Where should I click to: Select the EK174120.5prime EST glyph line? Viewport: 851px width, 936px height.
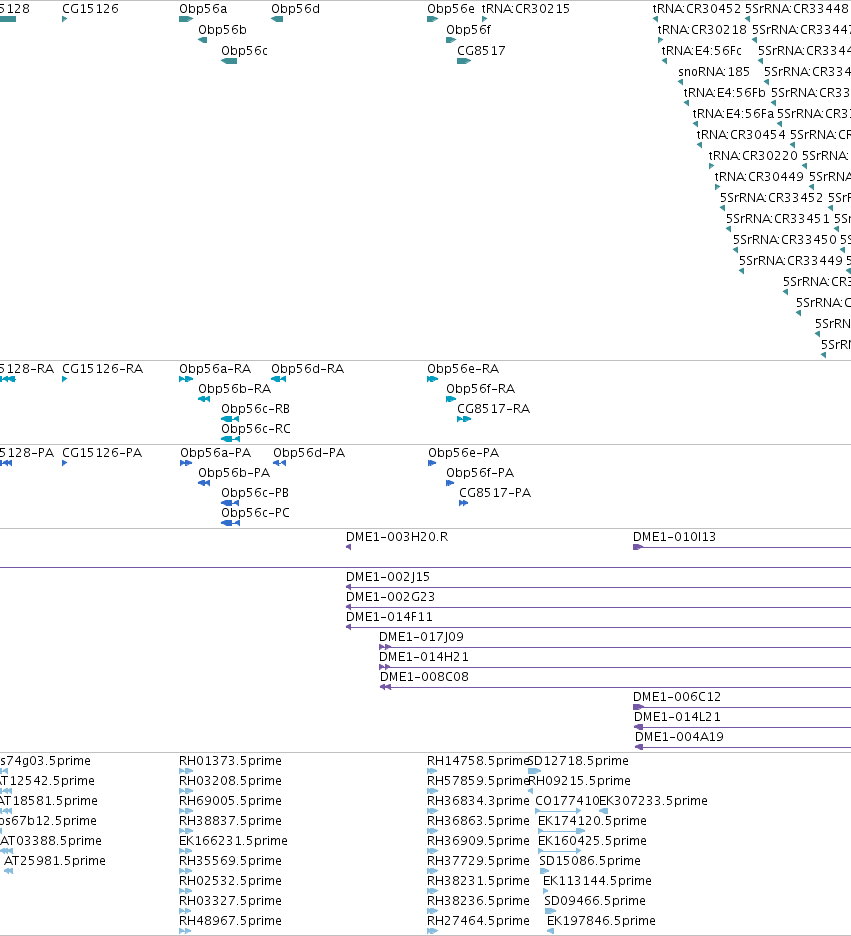[x=561, y=831]
